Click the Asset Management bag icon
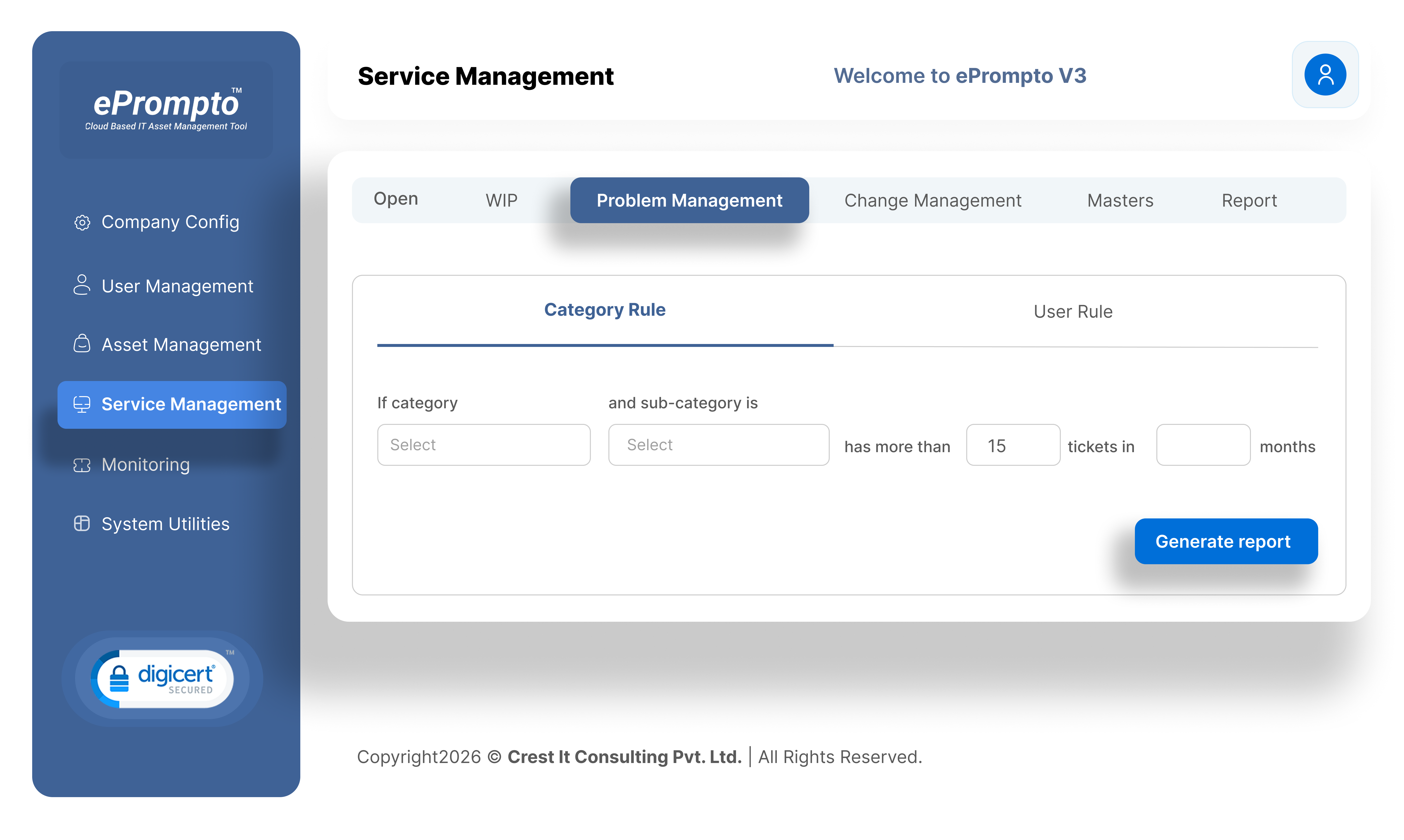Viewport: 1404px width, 840px height. (x=82, y=344)
